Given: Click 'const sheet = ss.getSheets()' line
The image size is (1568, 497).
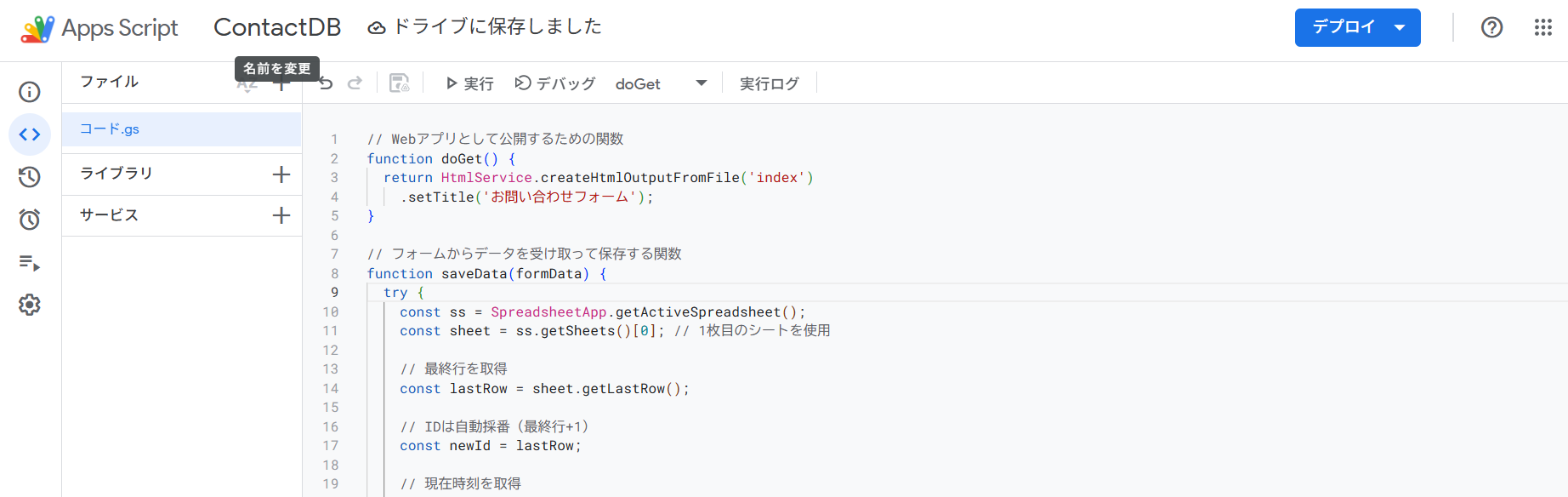Looking at the screenshot, I should pos(615,331).
